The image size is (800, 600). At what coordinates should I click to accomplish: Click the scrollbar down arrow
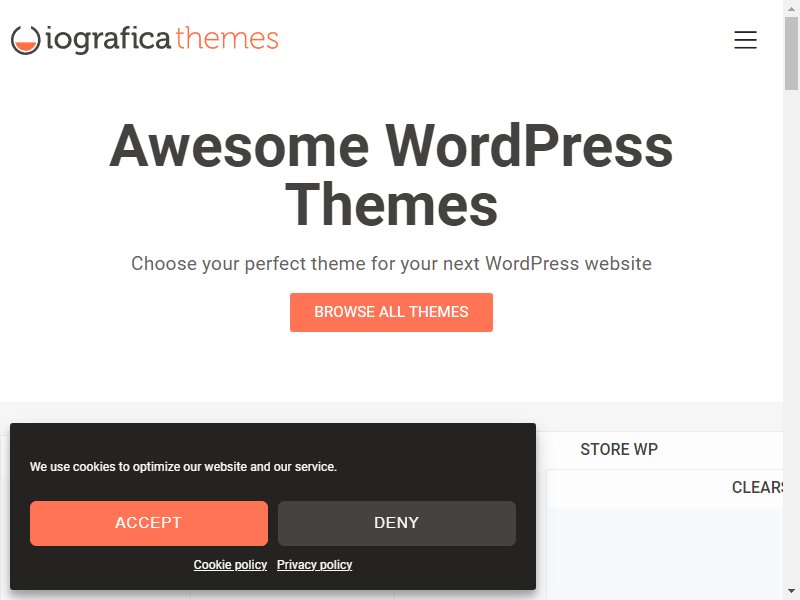791,594
